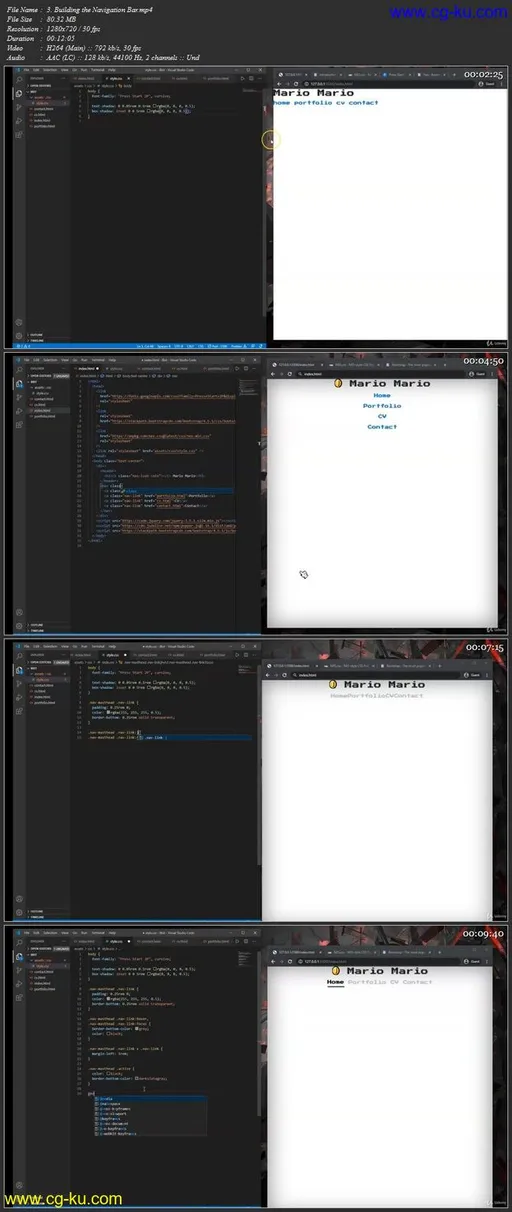Open the File menu in the 00:04:50 frame
This screenshot has height=1212, width=512.
(x=27, y=360)
